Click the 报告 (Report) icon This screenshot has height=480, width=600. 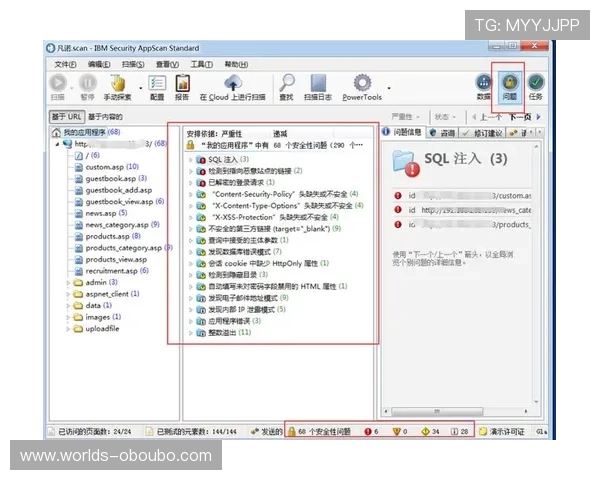click(x=182, y=85)
